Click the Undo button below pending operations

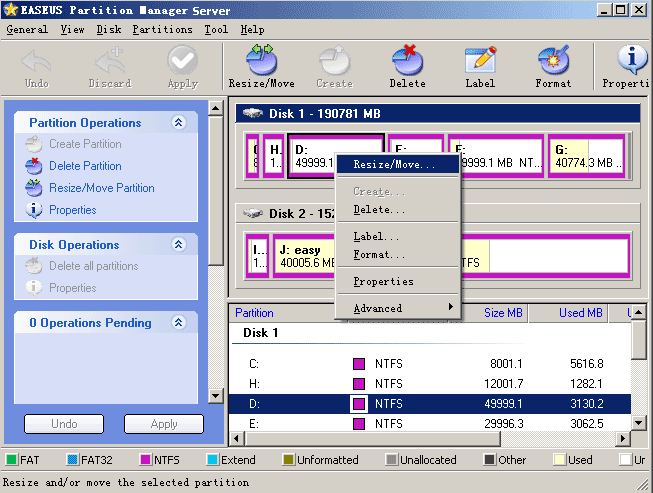click(64, 424)
